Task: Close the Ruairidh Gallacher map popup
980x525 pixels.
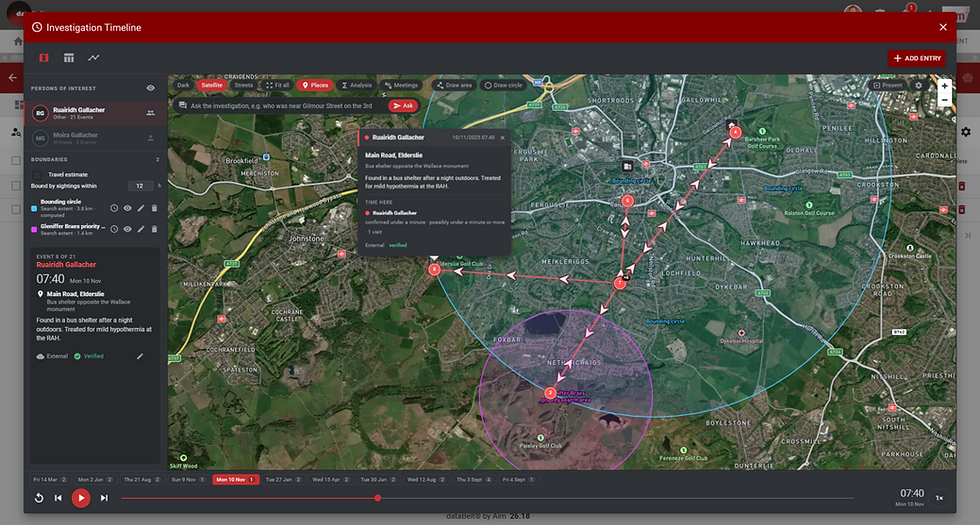Action: (x=502, y=138)
